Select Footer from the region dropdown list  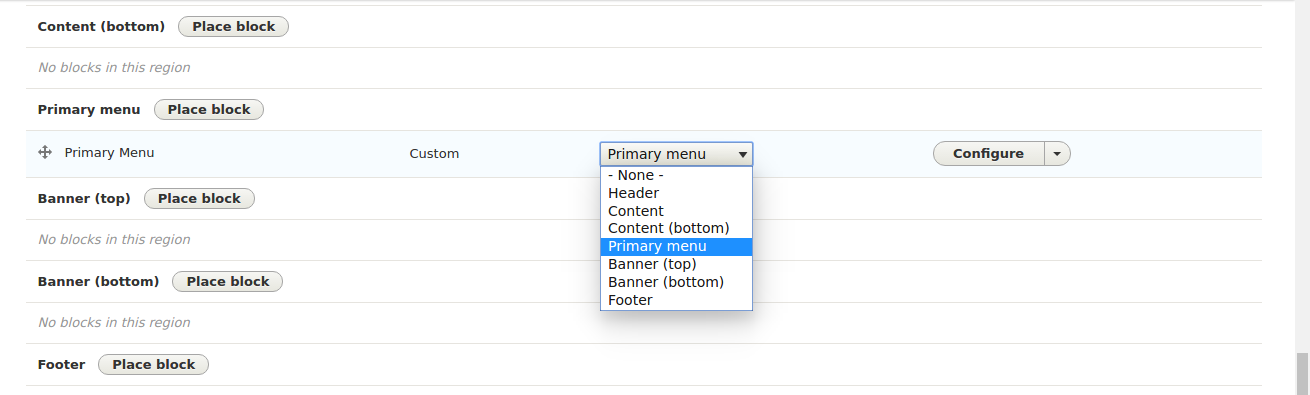[676, 301]
